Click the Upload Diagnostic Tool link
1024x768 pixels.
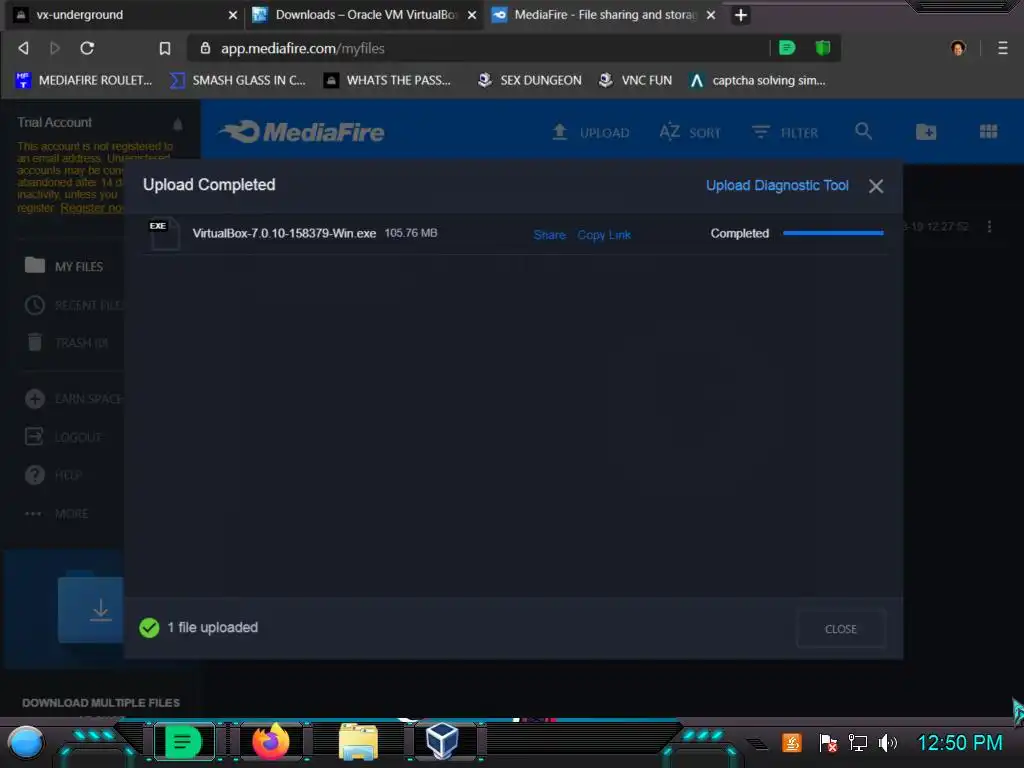777,185
